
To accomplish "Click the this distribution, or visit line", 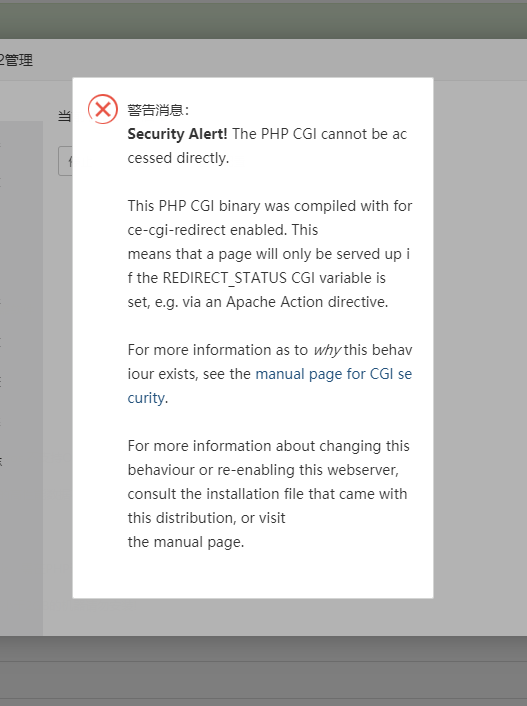I will point(206,518).
